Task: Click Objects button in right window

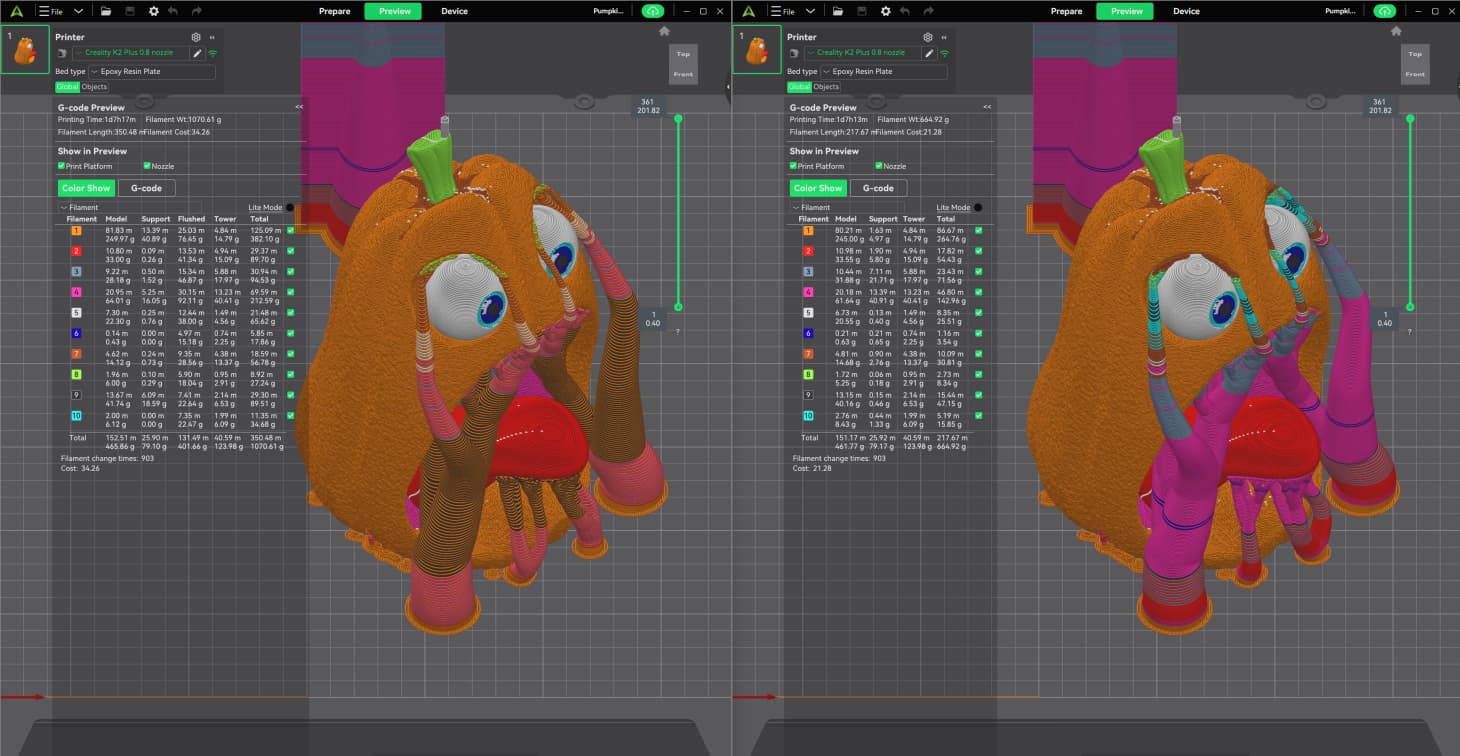Action: (826, 87)
